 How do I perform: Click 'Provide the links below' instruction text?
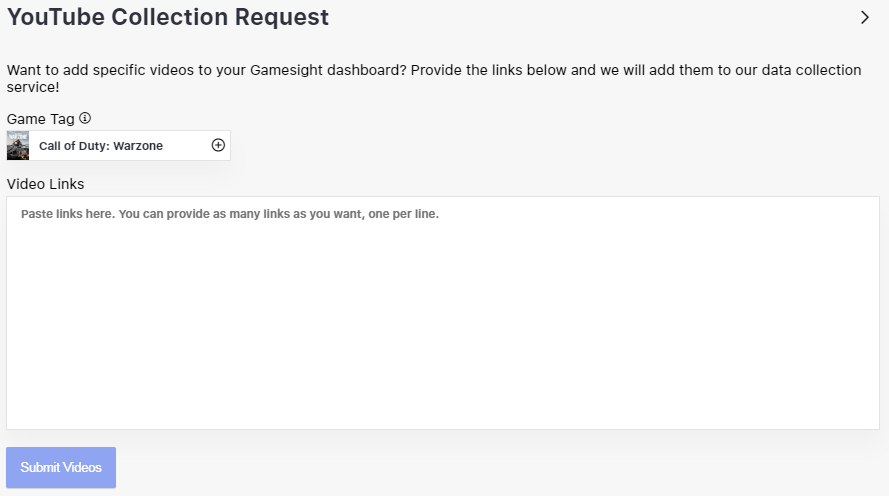[x=488, y=70]
